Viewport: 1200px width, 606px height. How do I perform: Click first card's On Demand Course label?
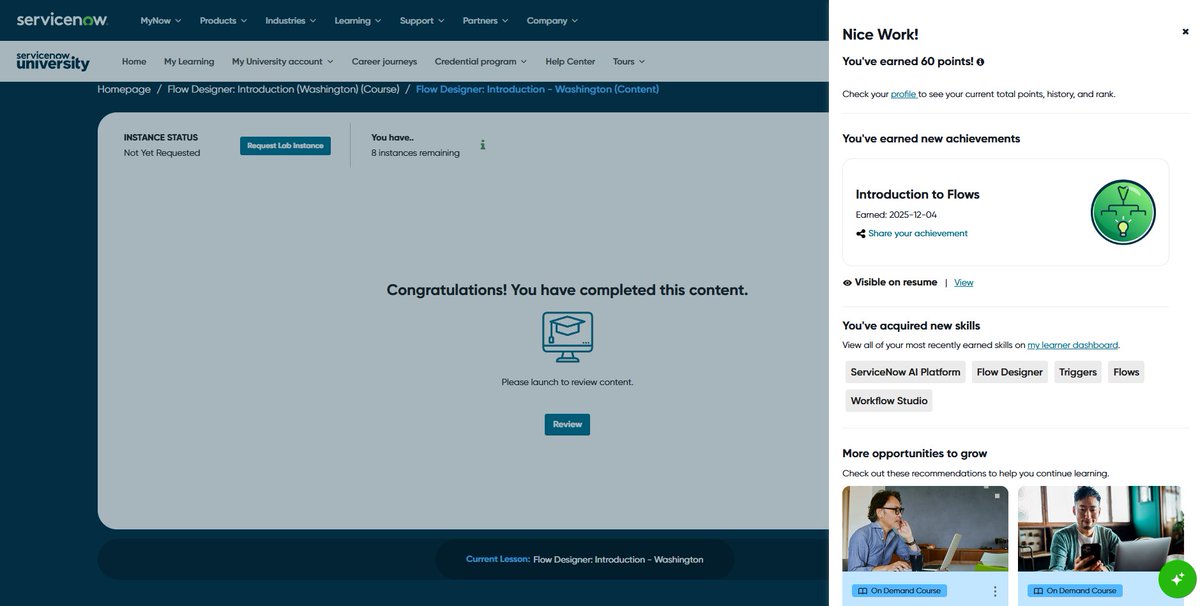898,591
